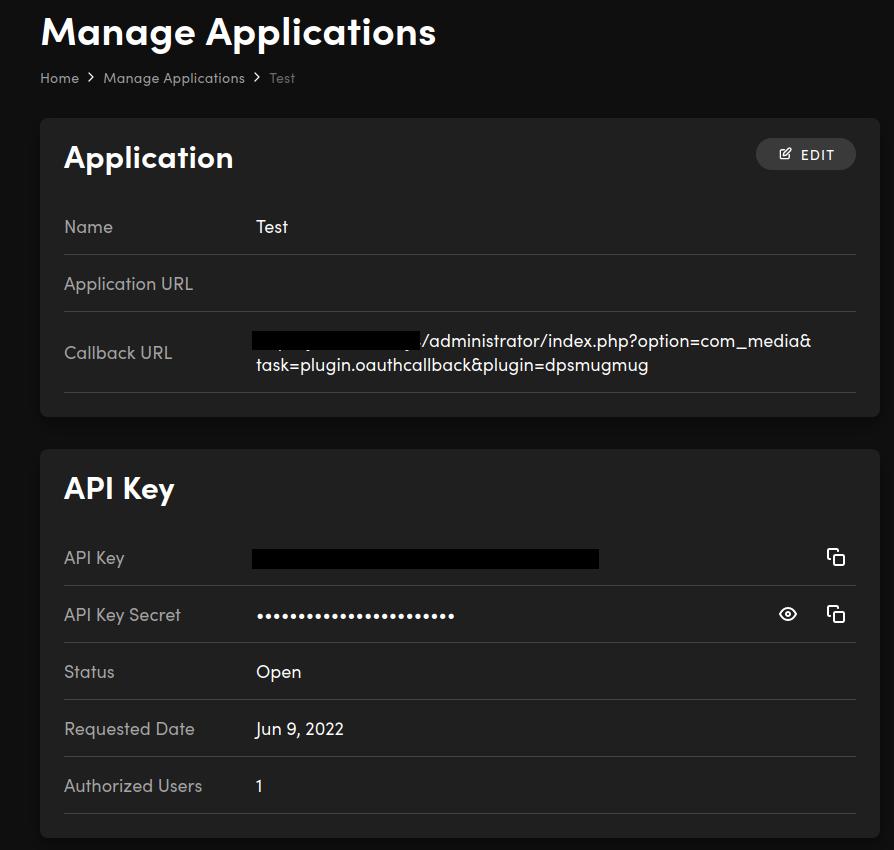Image resolution: width=894 pixels, height=850 pixels.
Task: Copy the API Key Secret value
Action: [x=836, y=615]
